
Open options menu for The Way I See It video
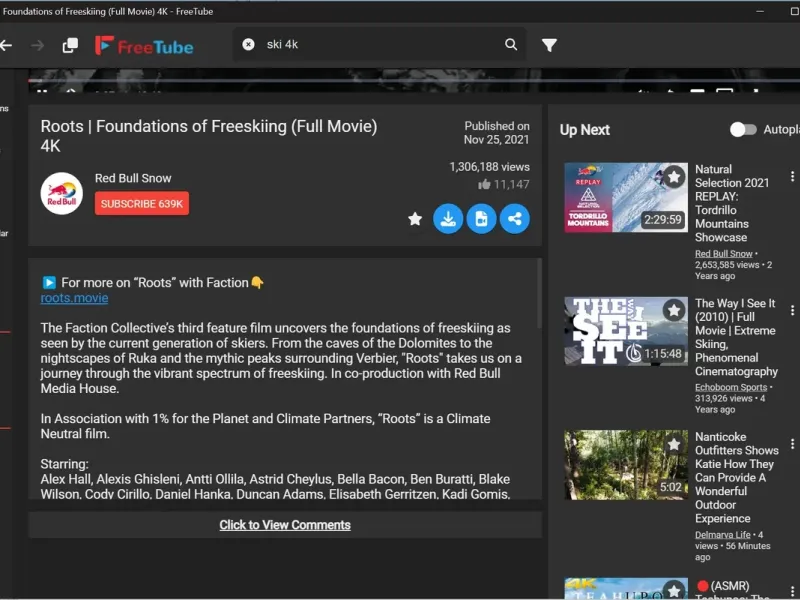792,310
